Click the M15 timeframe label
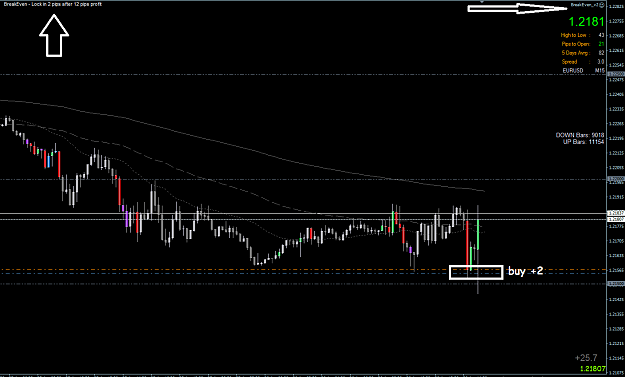The height and width of the screenshot is (377, 625). coord(599,71)
